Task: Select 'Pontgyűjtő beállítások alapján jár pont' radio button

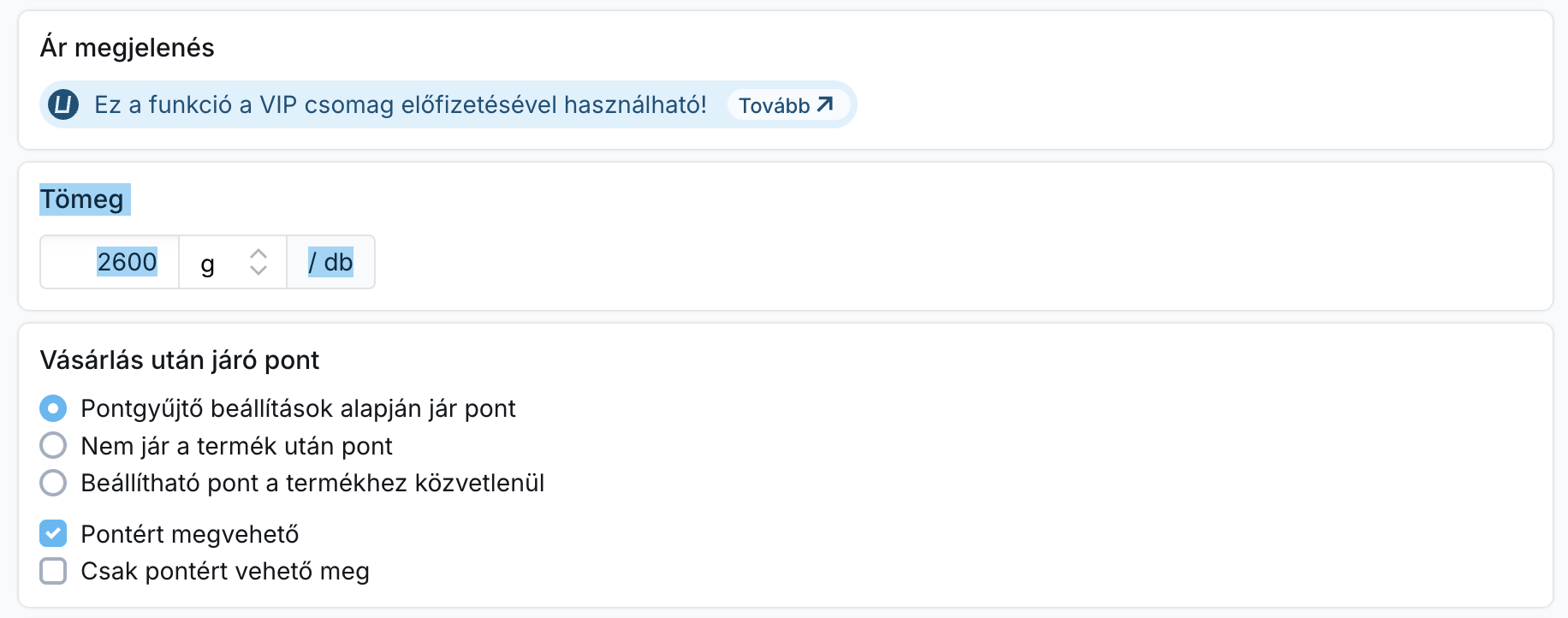Action: click(53, 408)
